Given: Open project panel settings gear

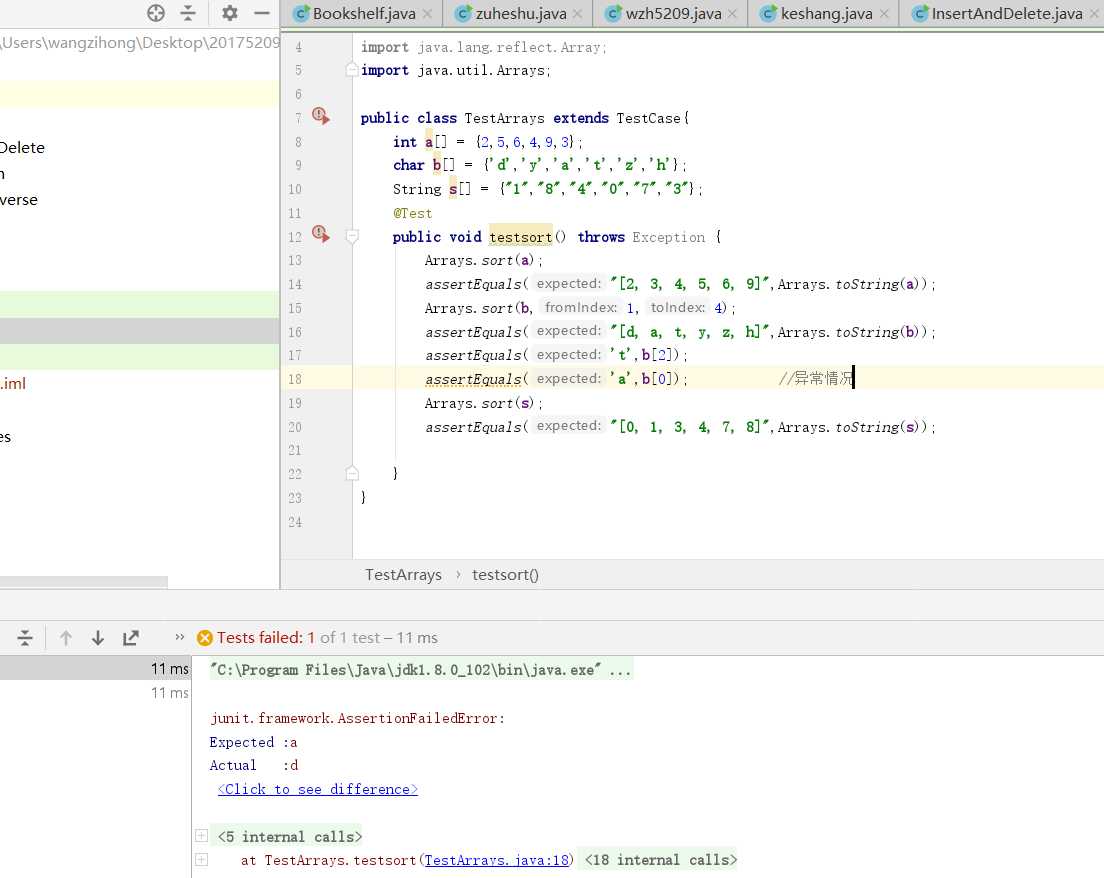Looking at the screenshot, I should pos(230,13).
